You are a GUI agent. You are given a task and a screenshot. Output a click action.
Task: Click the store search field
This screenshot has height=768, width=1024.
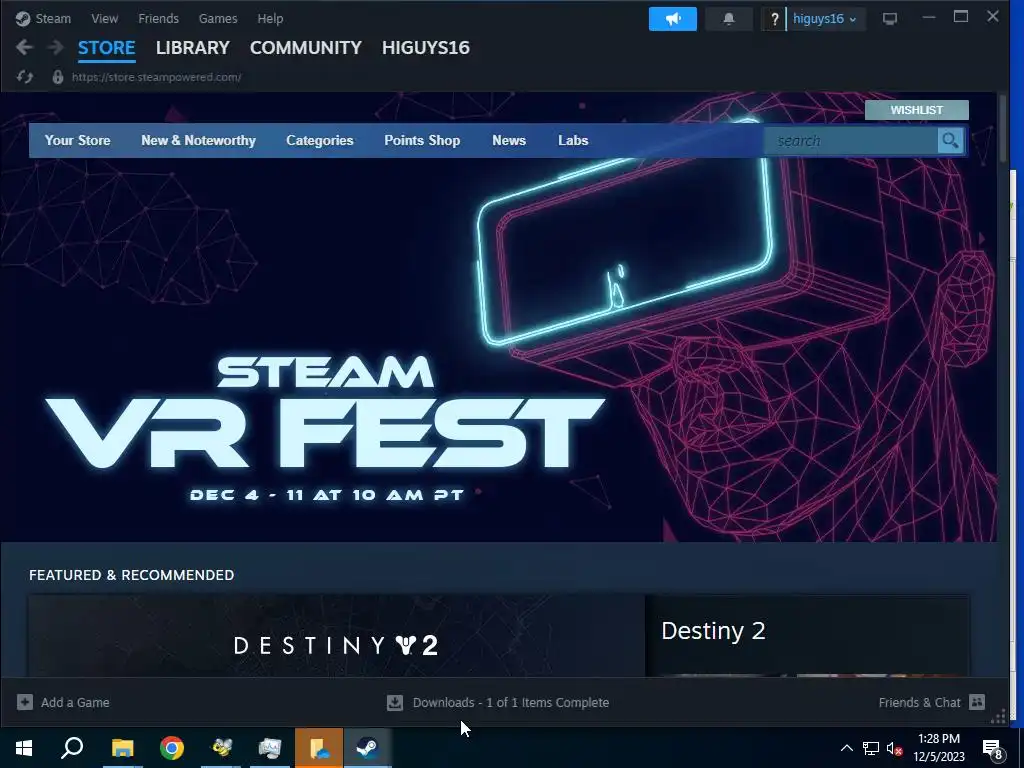(851, 140)
